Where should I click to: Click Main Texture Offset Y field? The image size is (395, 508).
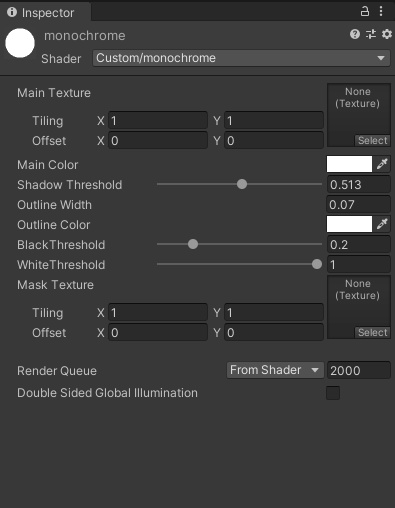(x=274, y=140)
